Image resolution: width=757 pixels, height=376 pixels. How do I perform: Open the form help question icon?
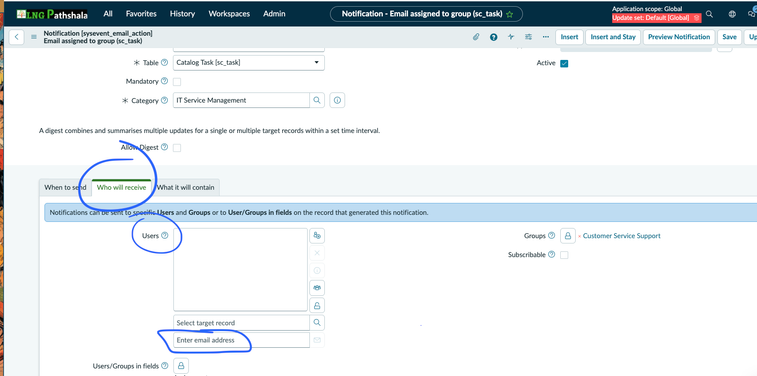tap(493, 37)
